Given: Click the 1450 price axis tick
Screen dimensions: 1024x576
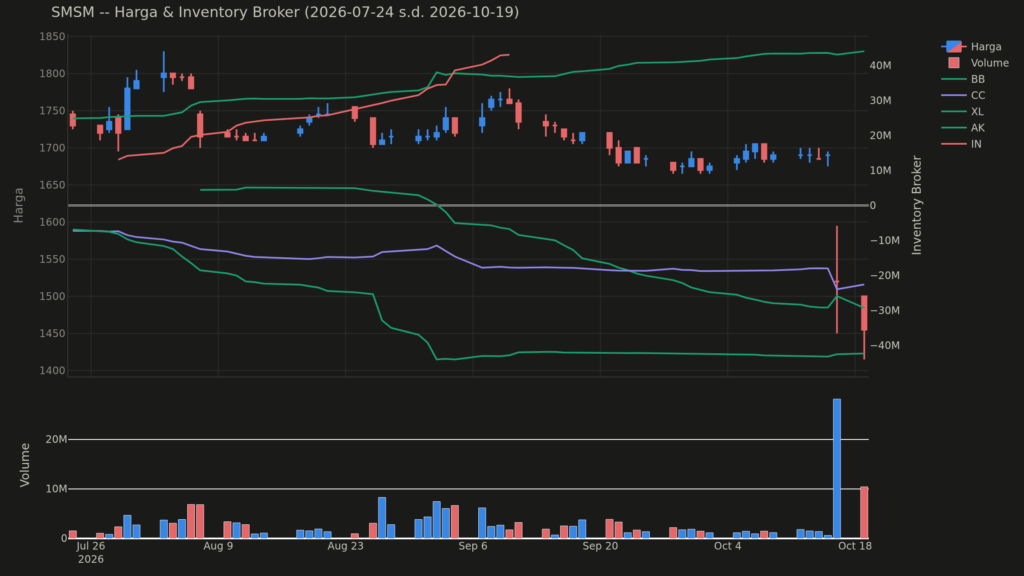Looking at the screenshot, I should (x=52, y=334).
